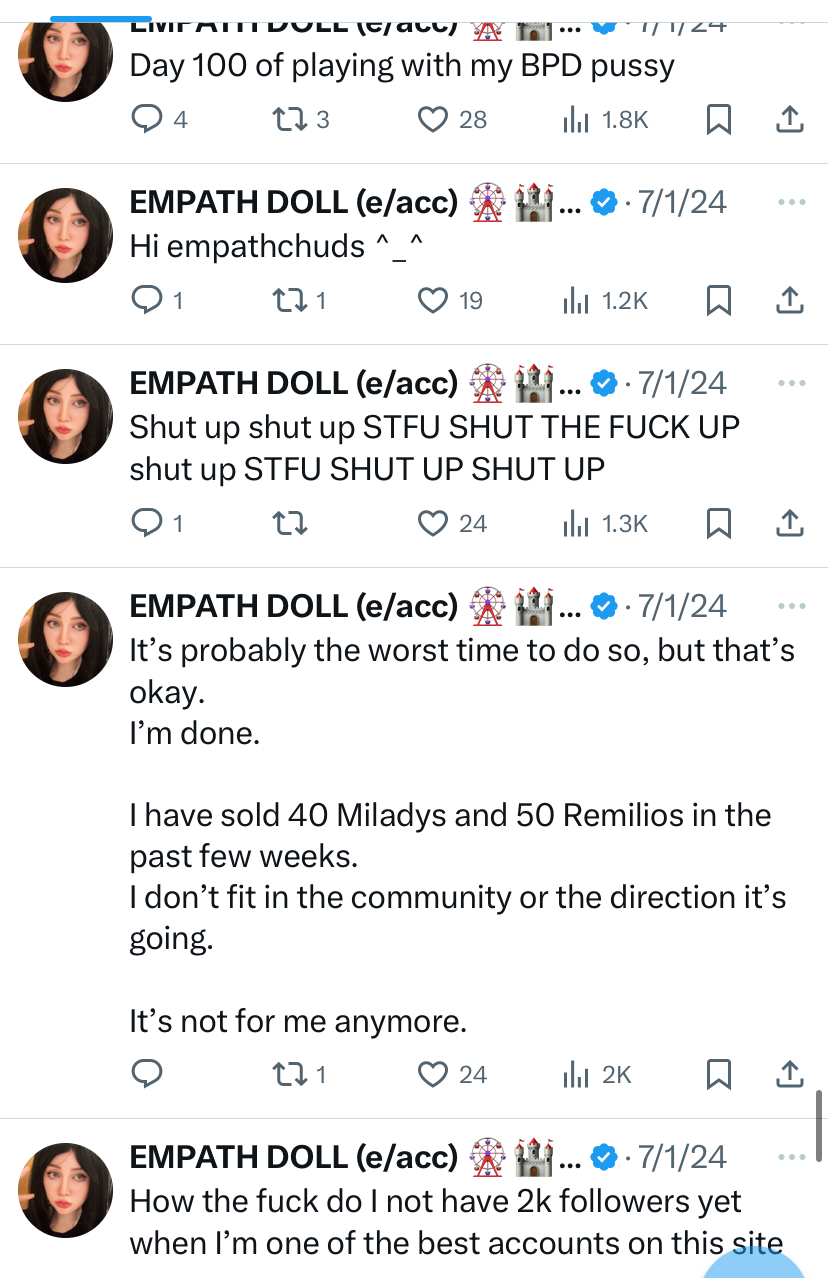Reply to the 'Hi empathchuds' tweet
The height and width of the screenshot is (1278, 828).
pyautogui.click(x=147, y=299)
